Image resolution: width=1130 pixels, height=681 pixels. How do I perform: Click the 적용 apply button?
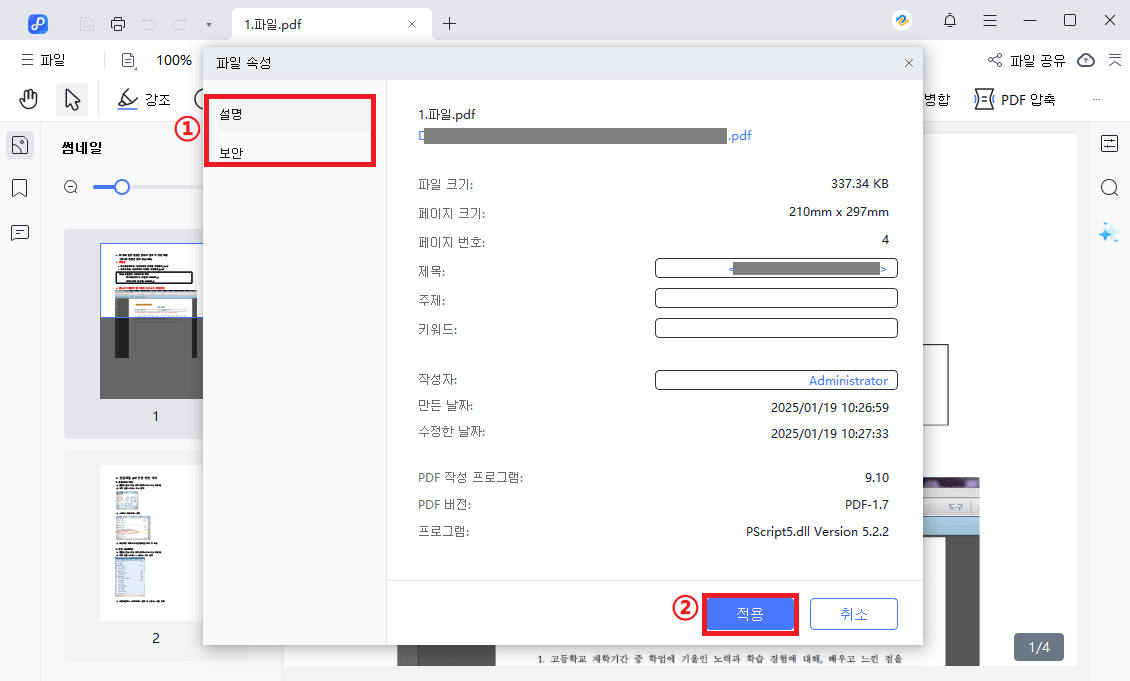[750, 614]
